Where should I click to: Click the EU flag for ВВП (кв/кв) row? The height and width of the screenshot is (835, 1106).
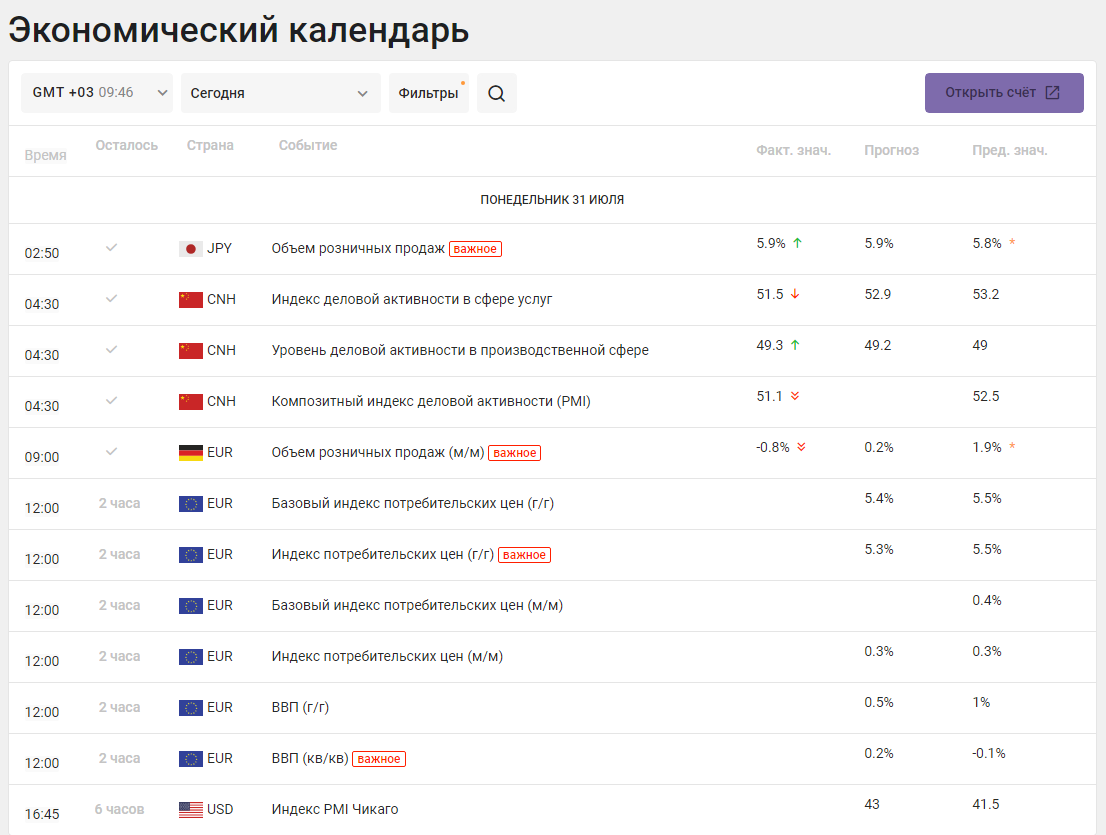(x=190, y=759)
